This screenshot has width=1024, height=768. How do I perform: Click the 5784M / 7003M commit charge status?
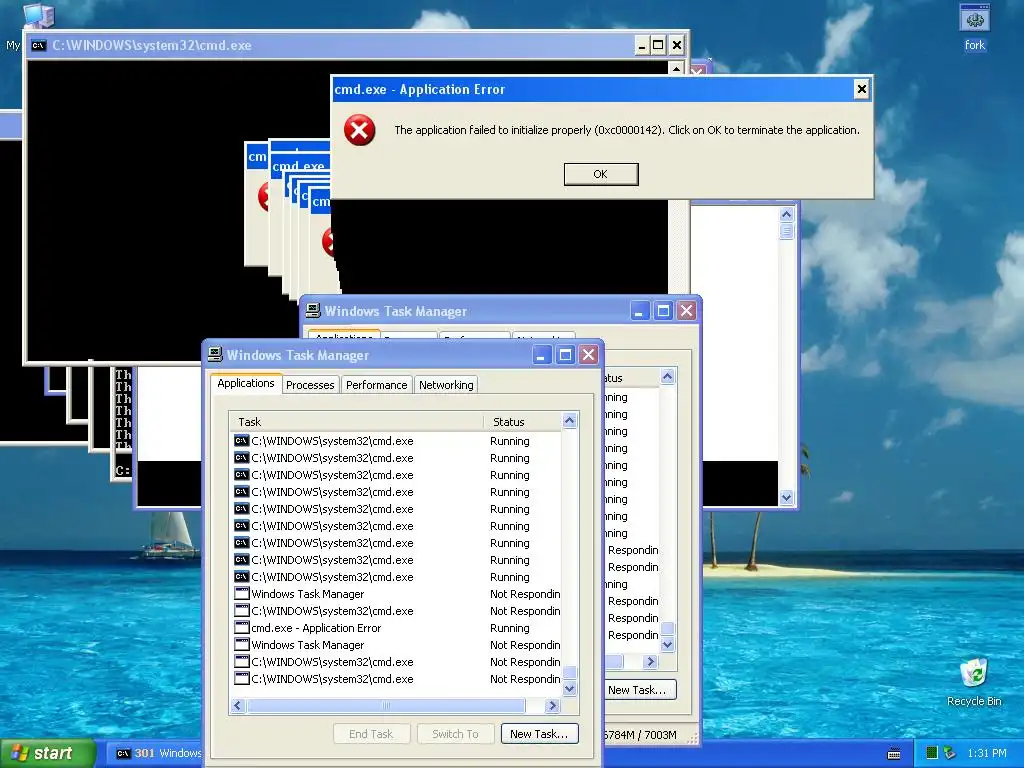[639, 735]
